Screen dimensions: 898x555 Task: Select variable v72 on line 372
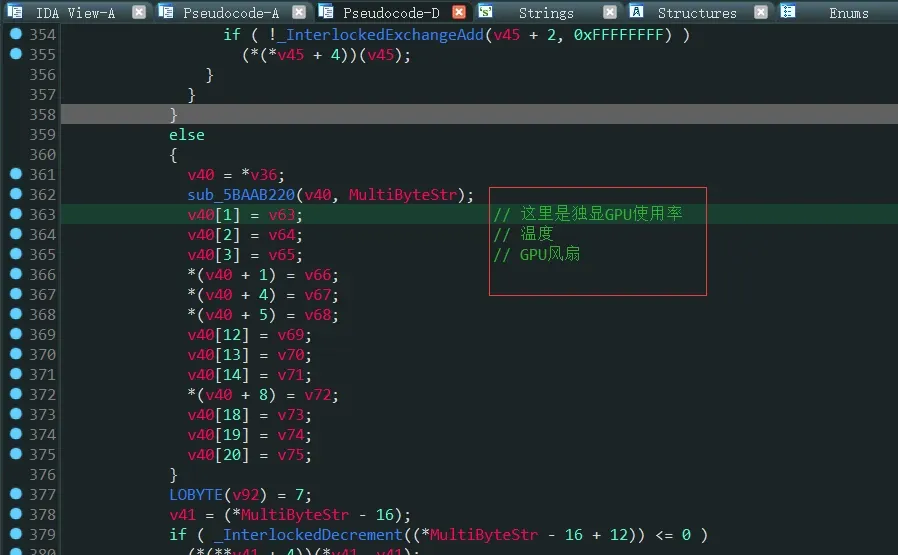pos(317,395)
